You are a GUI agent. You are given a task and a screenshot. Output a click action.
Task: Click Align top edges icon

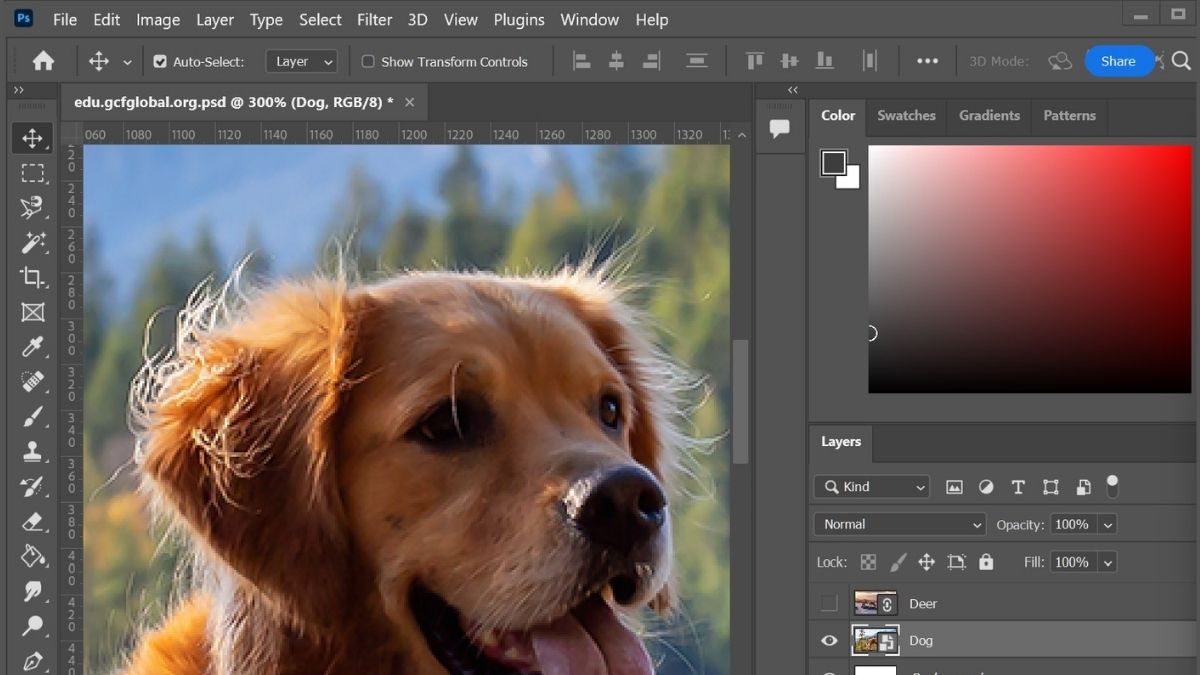click(x=755, y=61)
